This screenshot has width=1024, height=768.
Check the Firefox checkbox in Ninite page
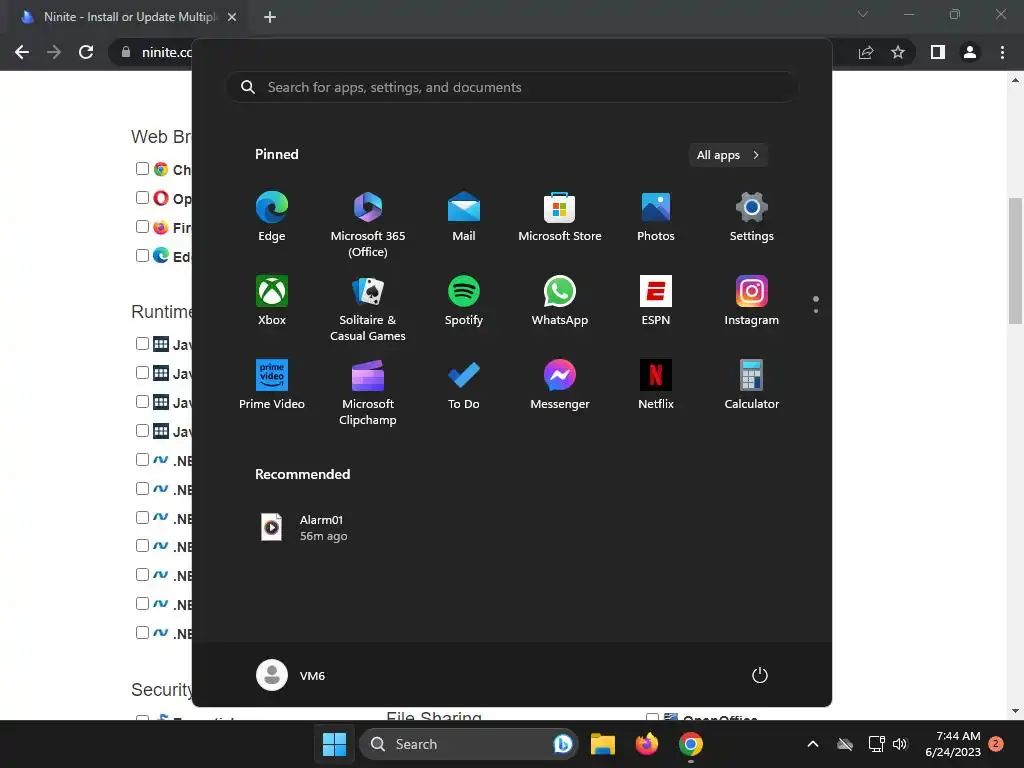tap(142, 227)
